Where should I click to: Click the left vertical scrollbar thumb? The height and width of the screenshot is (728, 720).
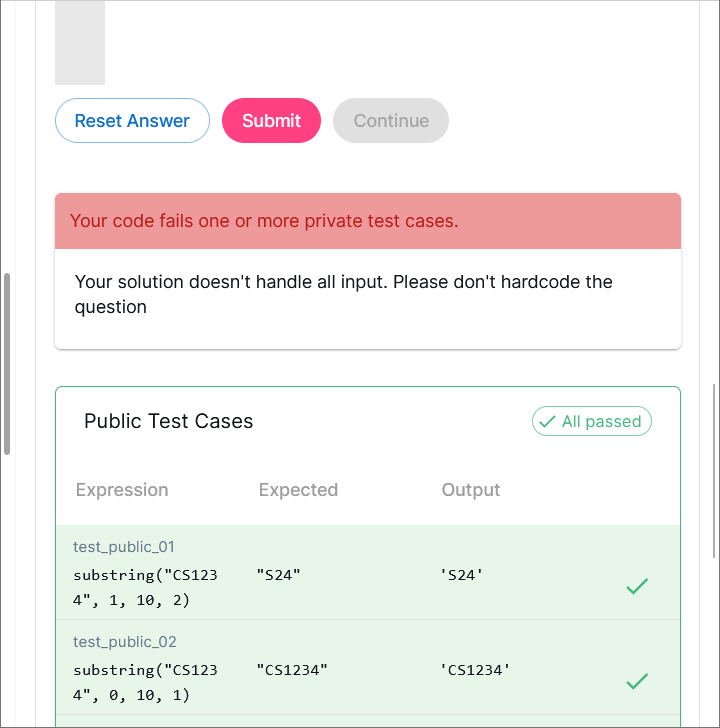(7, 364)
